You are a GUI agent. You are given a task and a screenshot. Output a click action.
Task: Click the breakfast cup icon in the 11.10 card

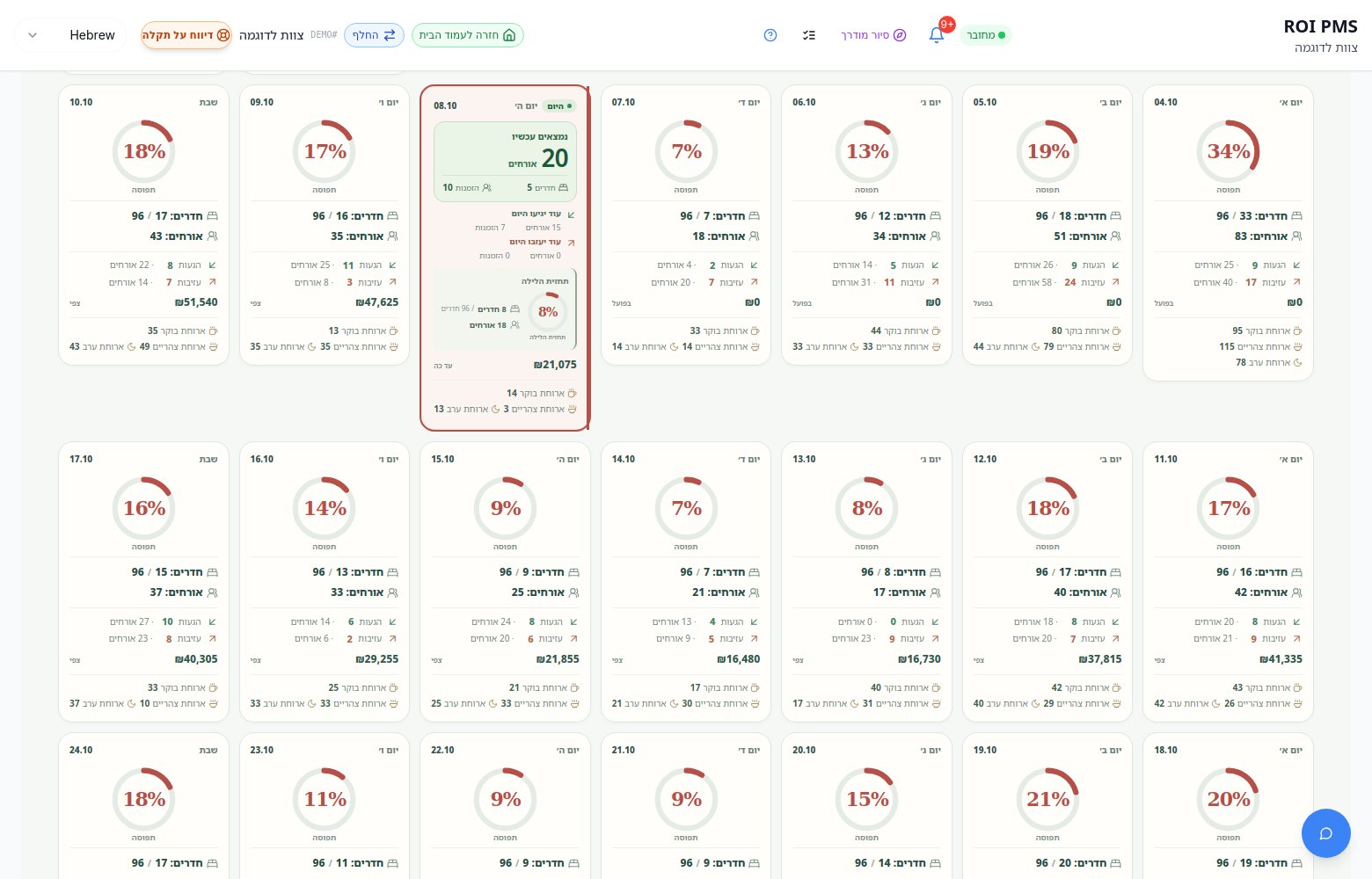click(x=1297, y=688)
